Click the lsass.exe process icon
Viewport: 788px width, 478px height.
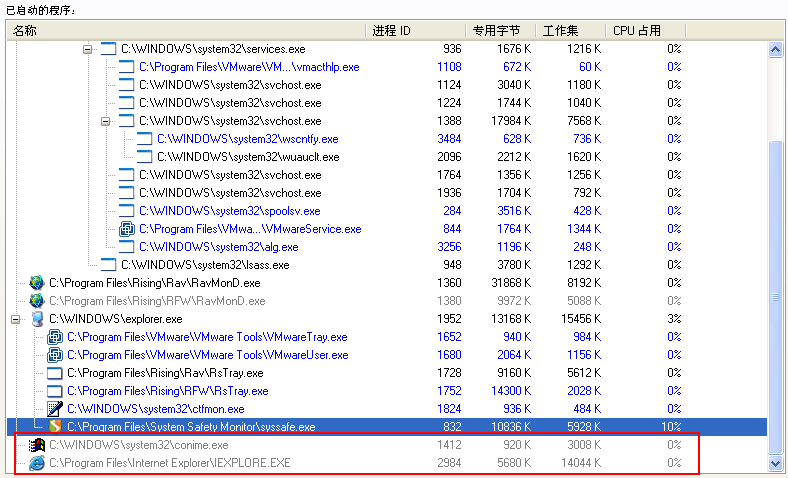click(108, 265)
